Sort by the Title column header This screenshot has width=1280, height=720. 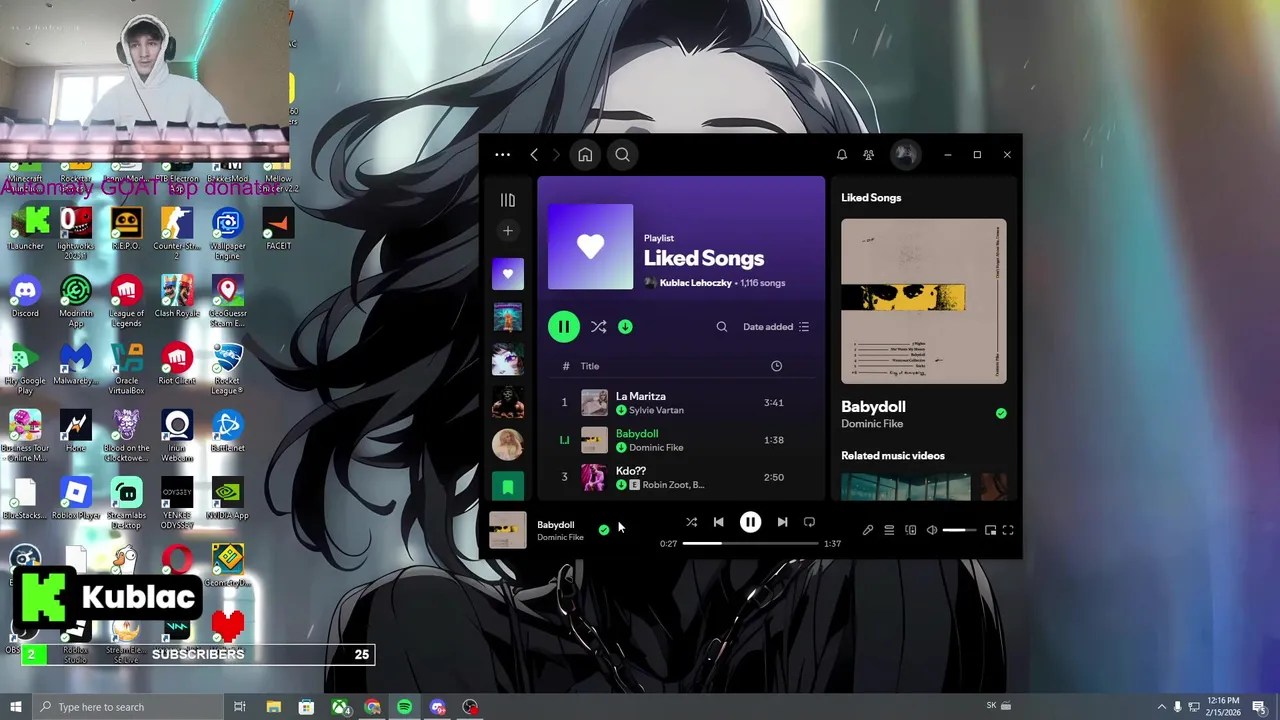point(589,366)
